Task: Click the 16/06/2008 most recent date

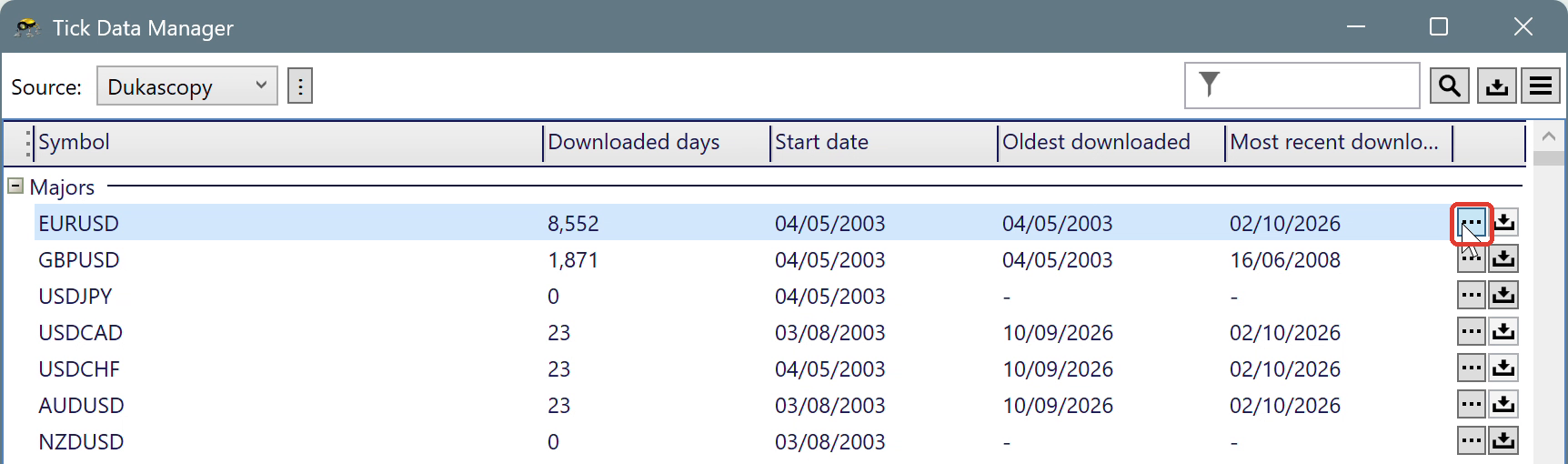Action: (1285, 259)
